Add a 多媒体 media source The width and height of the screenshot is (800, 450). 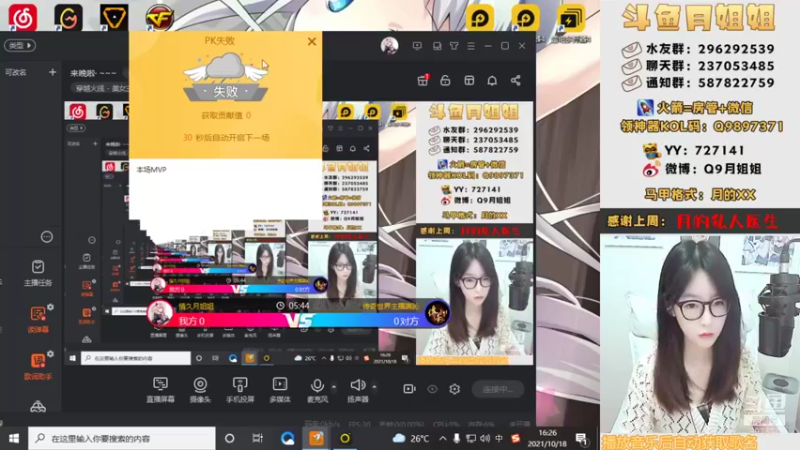280,390
